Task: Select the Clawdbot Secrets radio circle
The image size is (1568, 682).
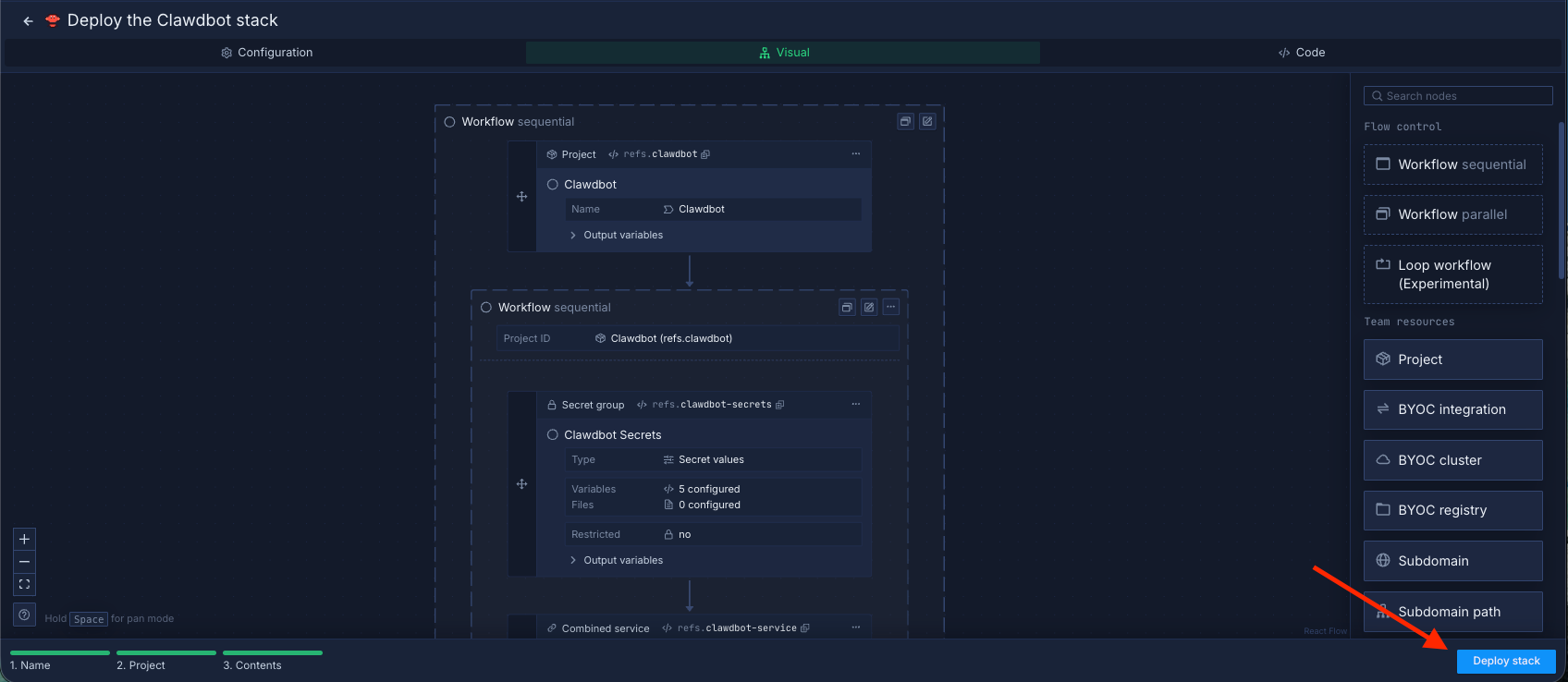Action: 553,435
